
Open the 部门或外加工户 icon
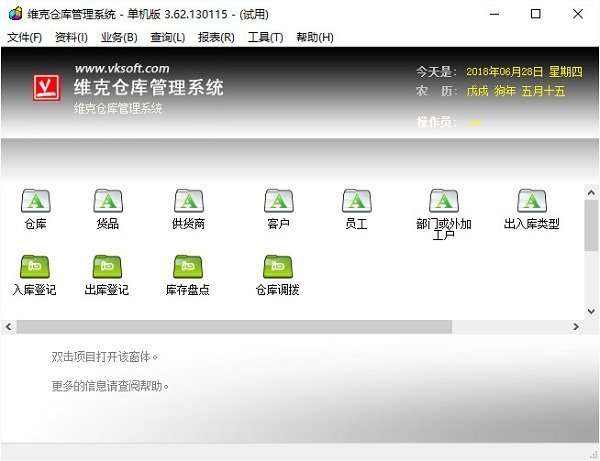[x=443, y=201]
